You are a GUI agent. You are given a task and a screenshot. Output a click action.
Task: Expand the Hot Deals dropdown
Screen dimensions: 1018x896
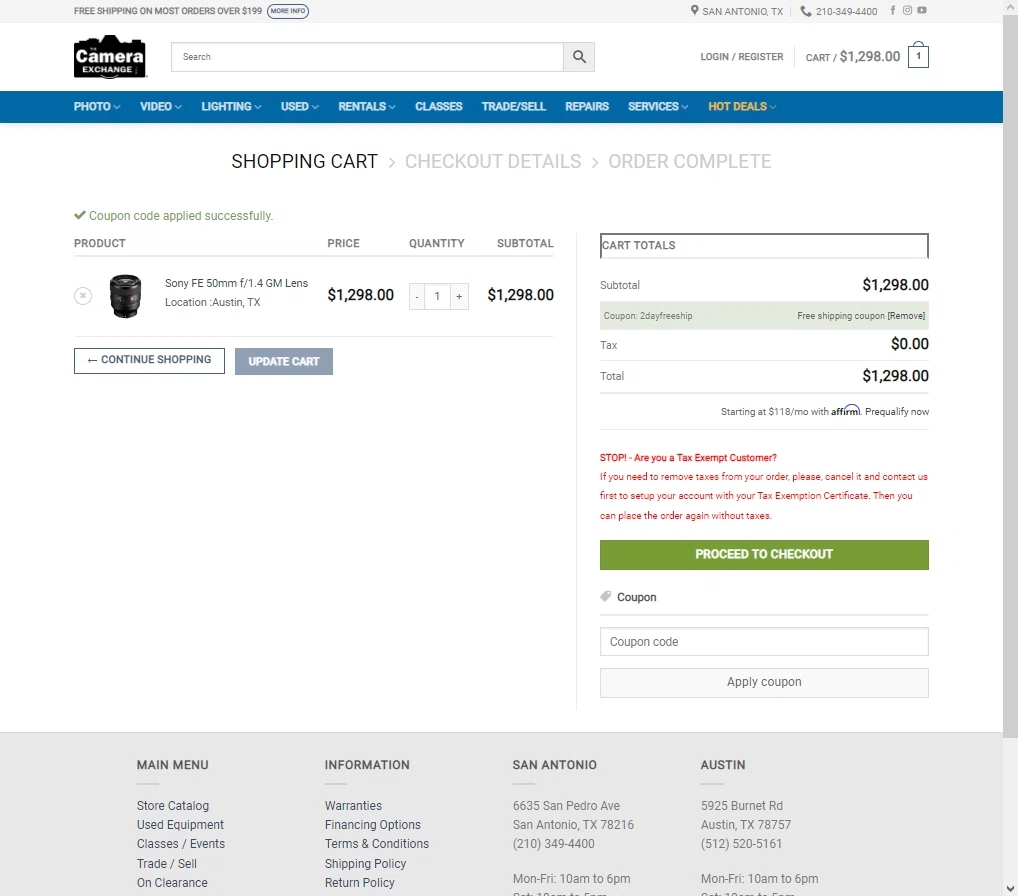(742, 106)
